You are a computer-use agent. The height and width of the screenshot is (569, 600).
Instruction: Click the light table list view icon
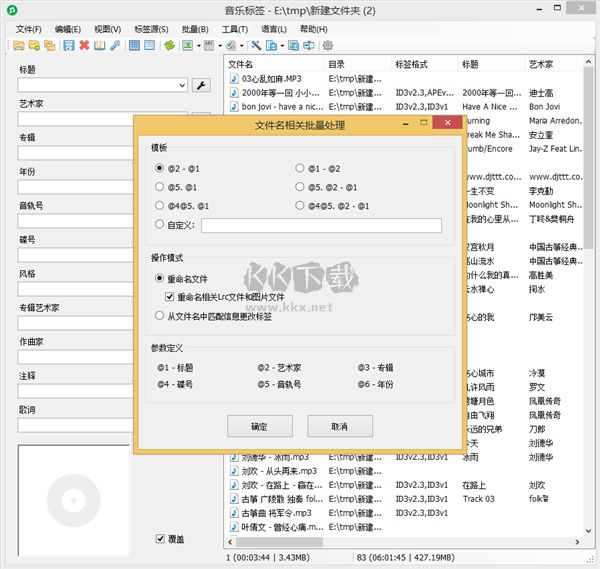150,46
